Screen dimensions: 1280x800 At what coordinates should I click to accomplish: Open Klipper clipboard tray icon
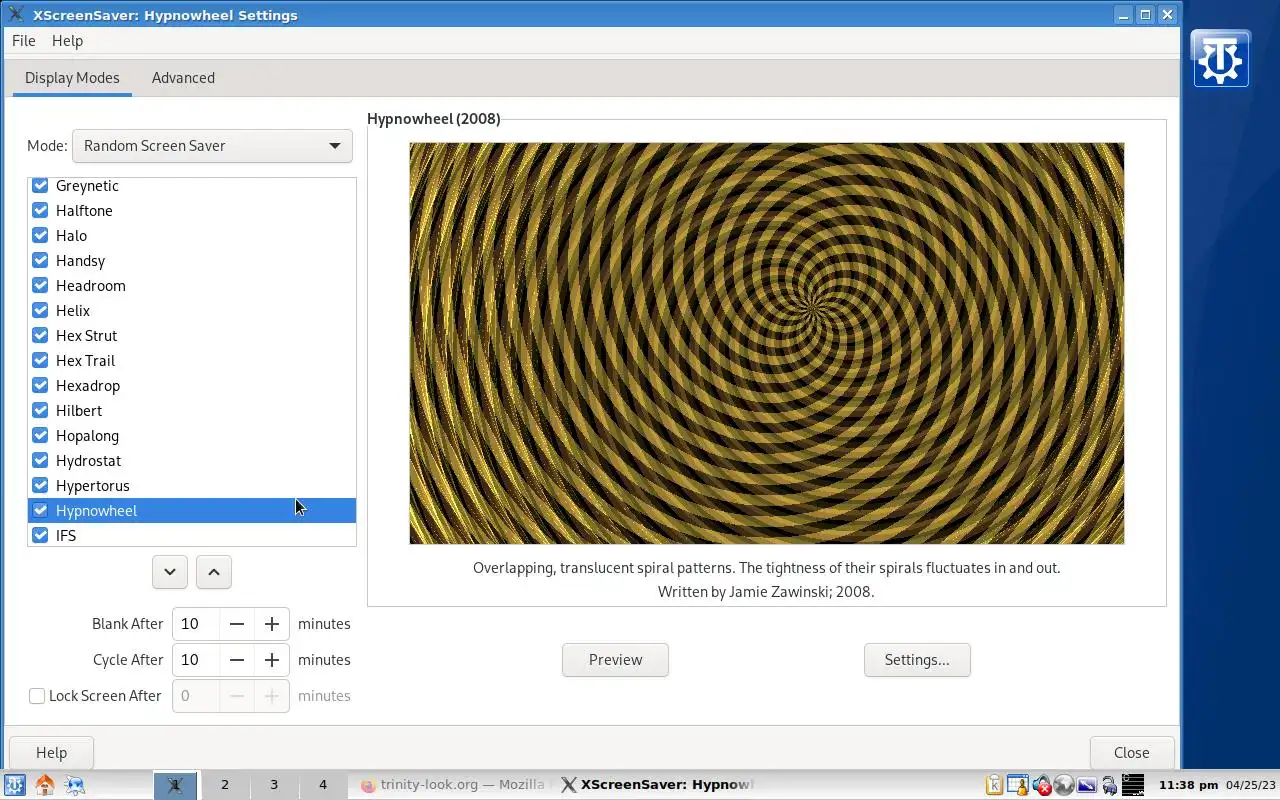[994, 785]
